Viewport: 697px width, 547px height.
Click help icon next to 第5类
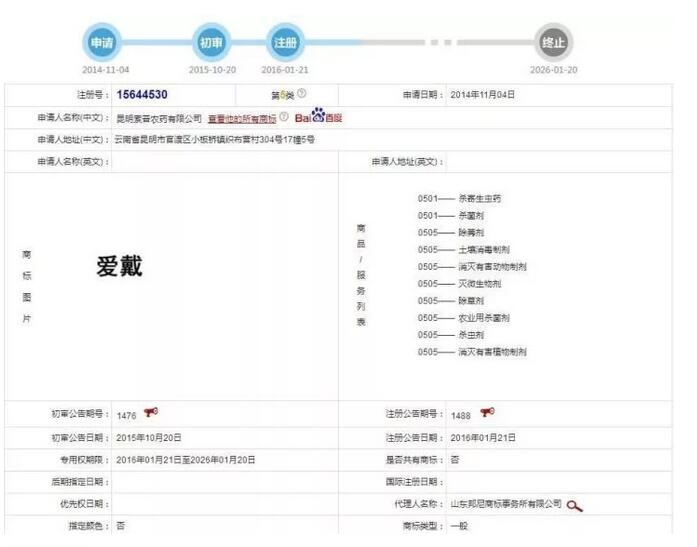pyautogui.click(x=301, y=93)
